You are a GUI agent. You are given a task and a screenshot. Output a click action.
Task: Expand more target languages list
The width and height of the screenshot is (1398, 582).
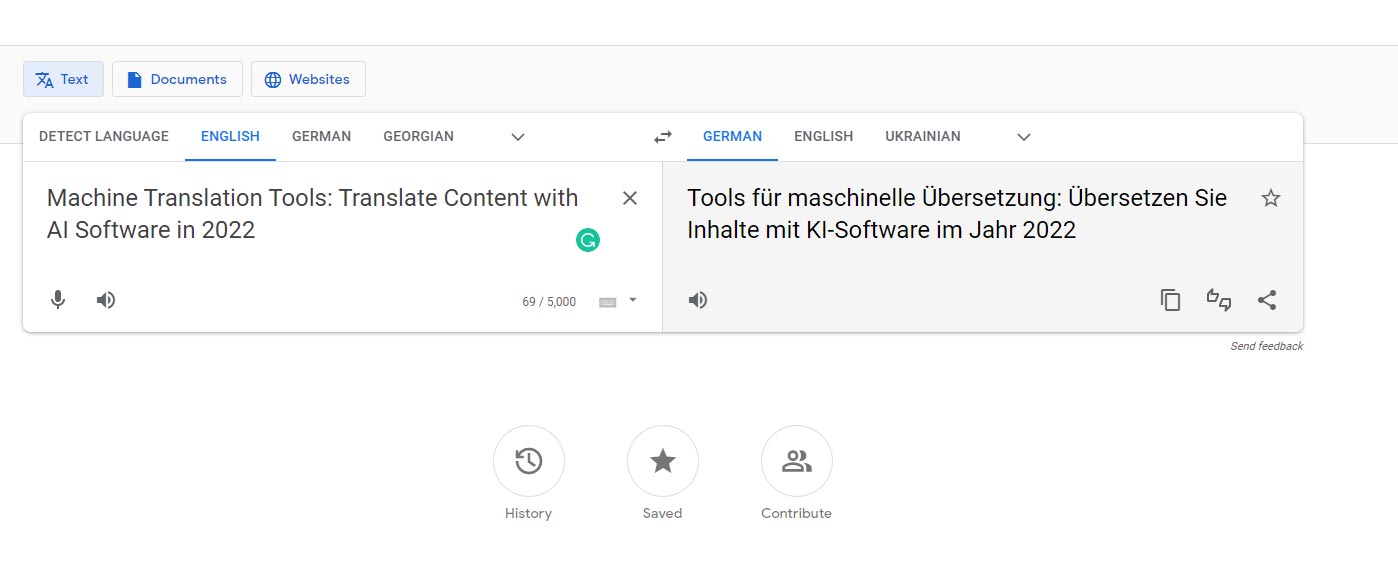click(x=1024, y=137)
